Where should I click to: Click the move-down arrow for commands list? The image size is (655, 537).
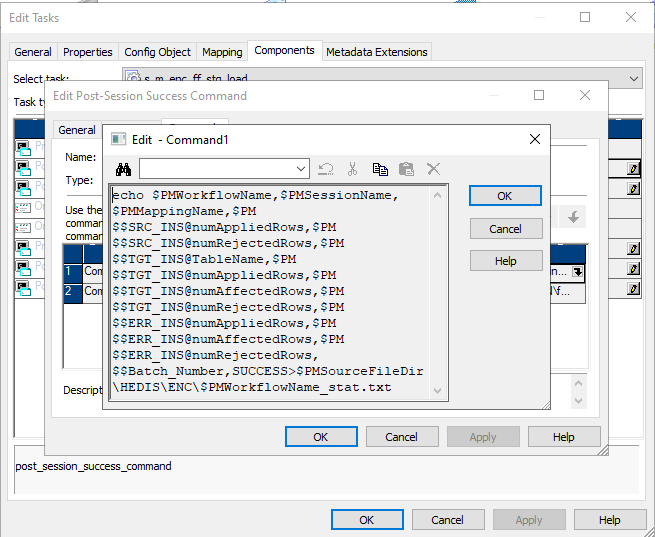[x=573, y=217]
